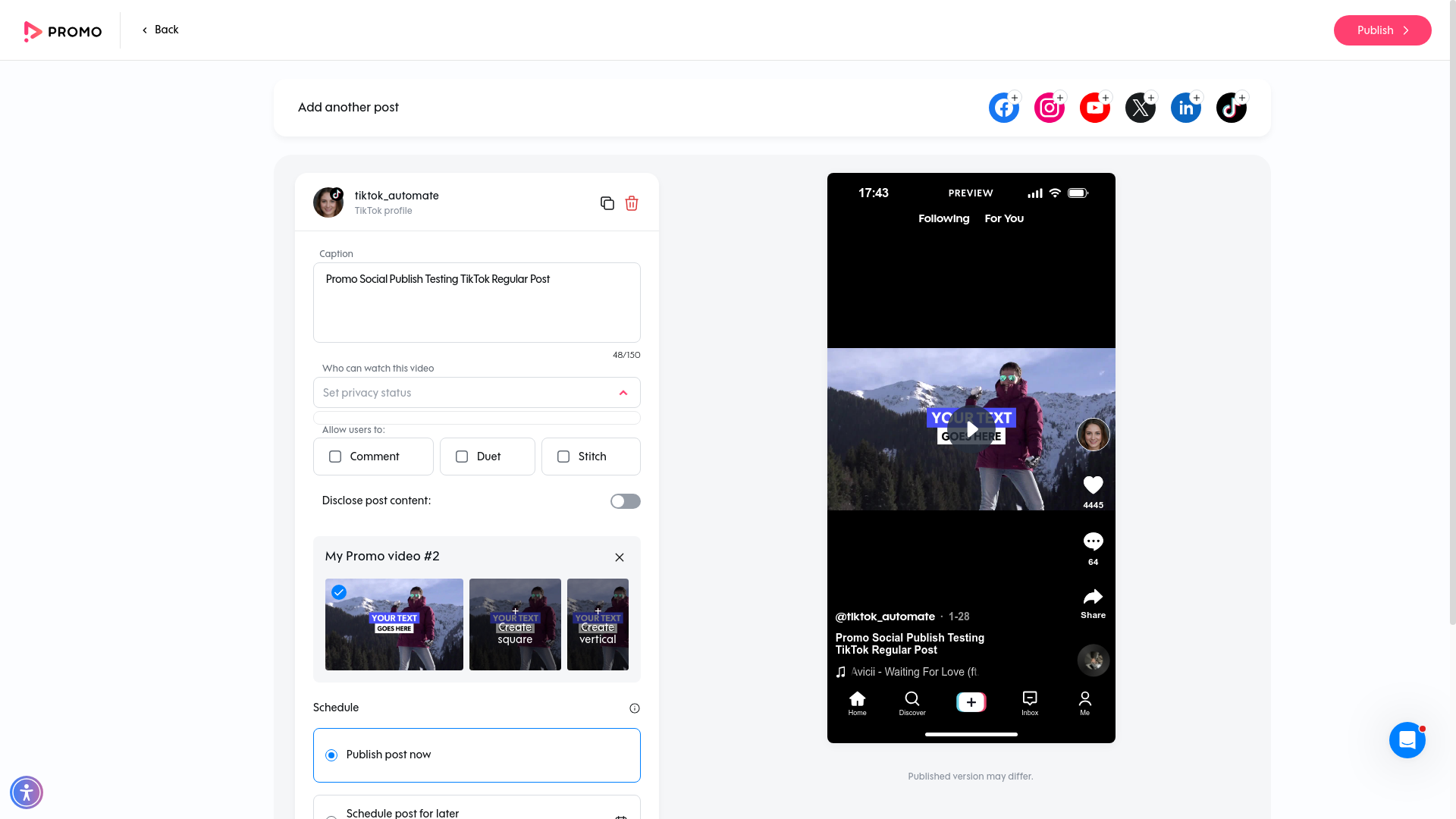The height and width of the screenshot is (819, 1456).
Task: Click tiktok_automate account avatar
Action: 328,202
